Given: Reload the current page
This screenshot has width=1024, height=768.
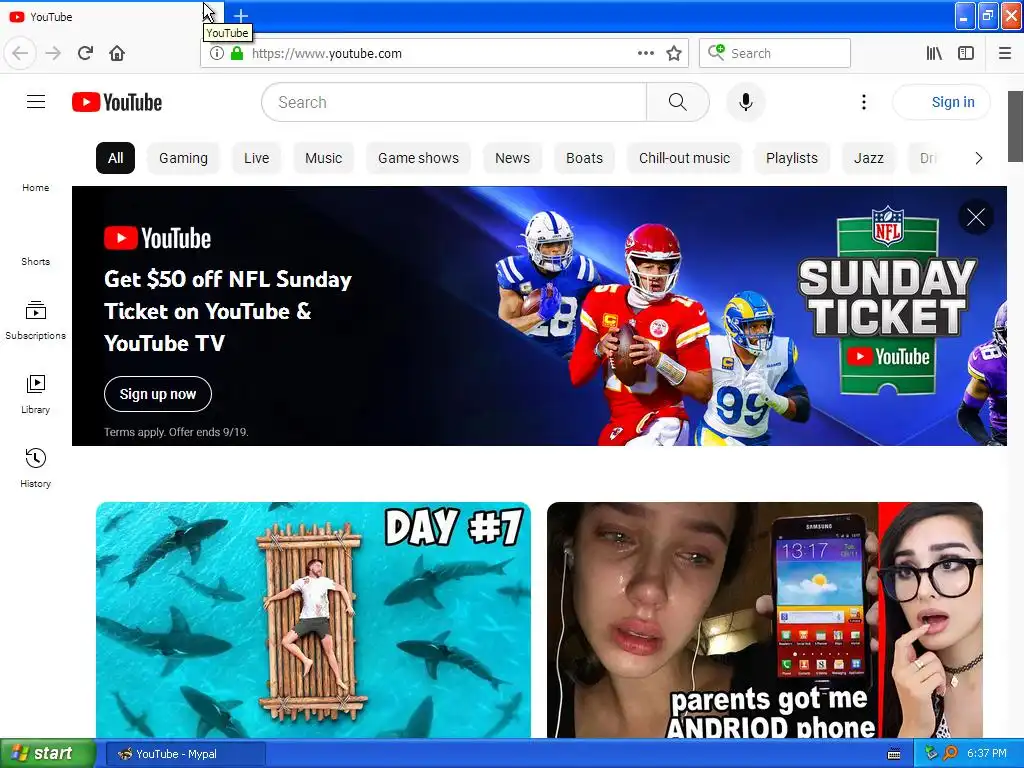Looking at the screenshot, I should pyautogui.click(x=86, y=53).
